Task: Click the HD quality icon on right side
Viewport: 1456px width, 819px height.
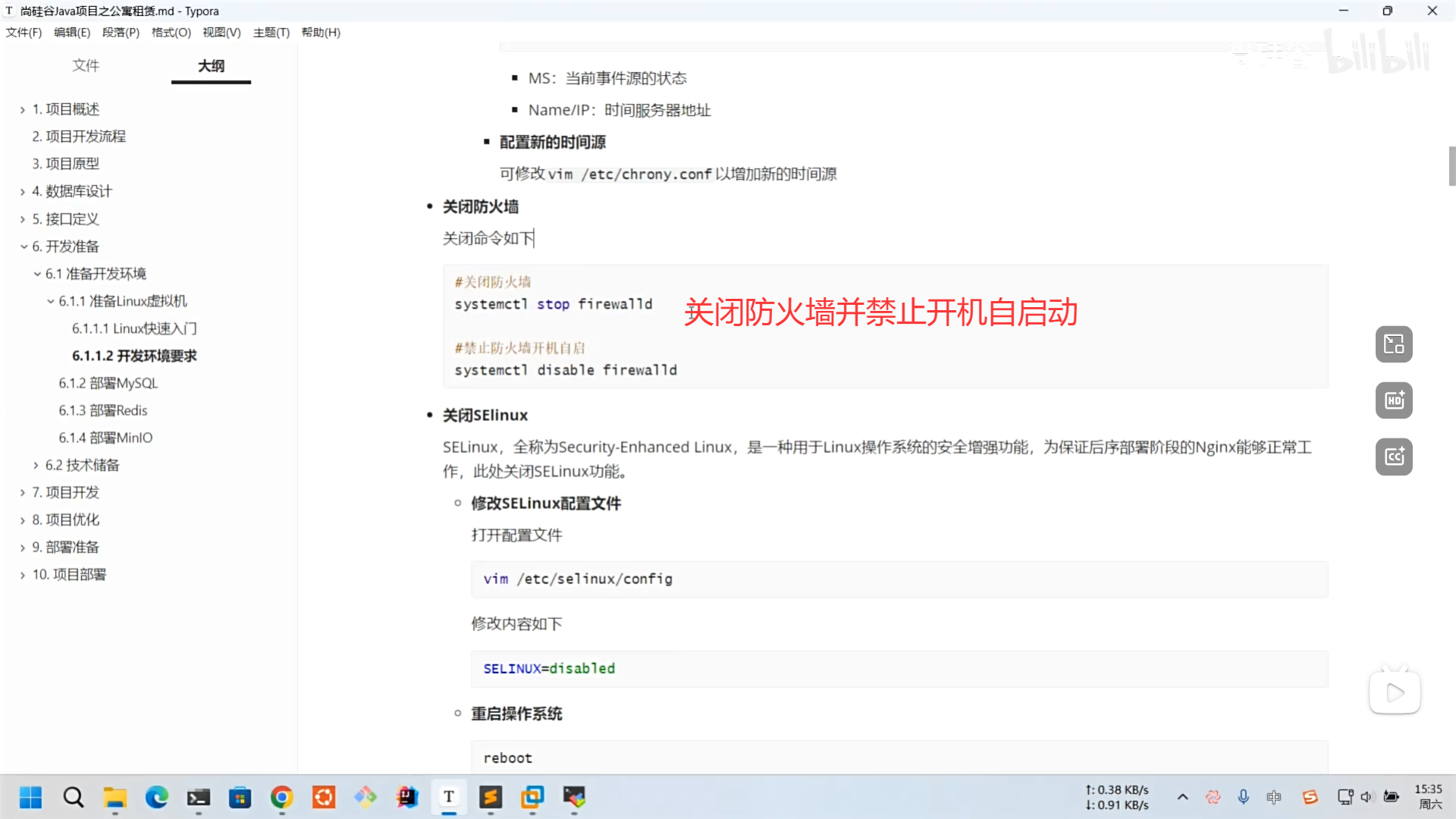Action: pyautogui.click(x=1394, y=400)
